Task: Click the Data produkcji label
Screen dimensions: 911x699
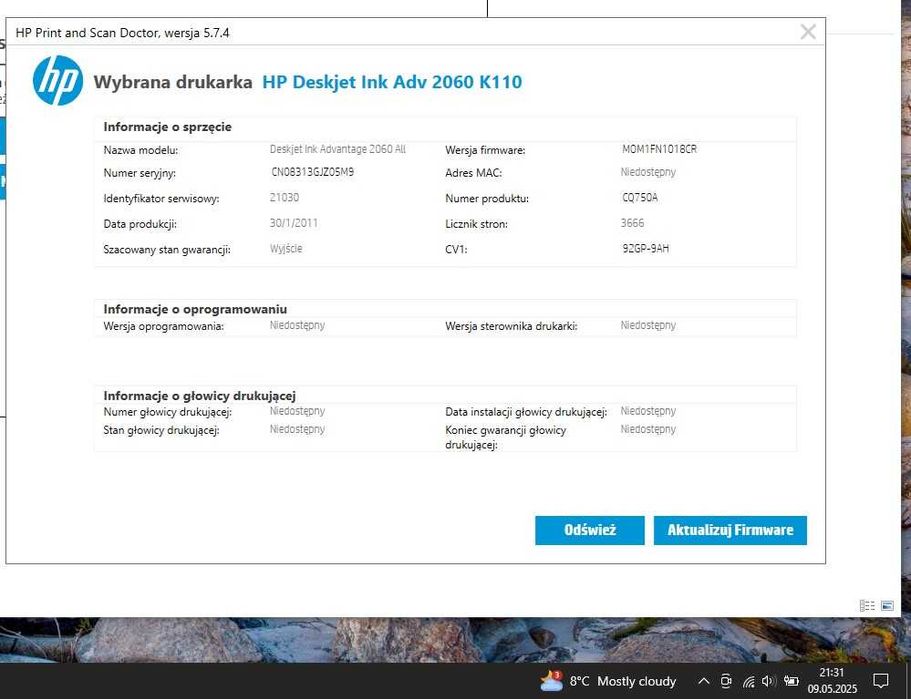Action: tap(140, 224)
